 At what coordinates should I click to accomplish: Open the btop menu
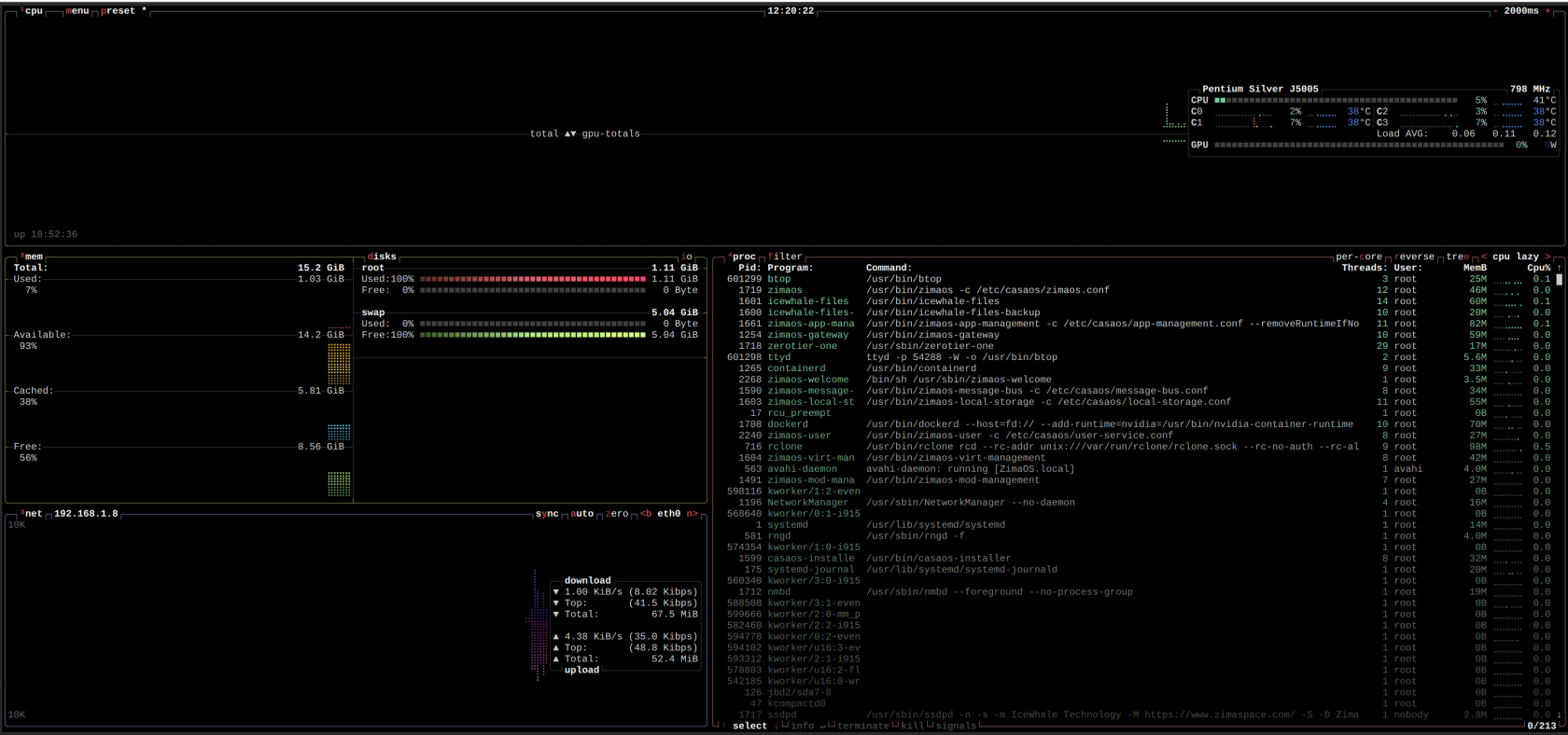(x=77, y=11)
